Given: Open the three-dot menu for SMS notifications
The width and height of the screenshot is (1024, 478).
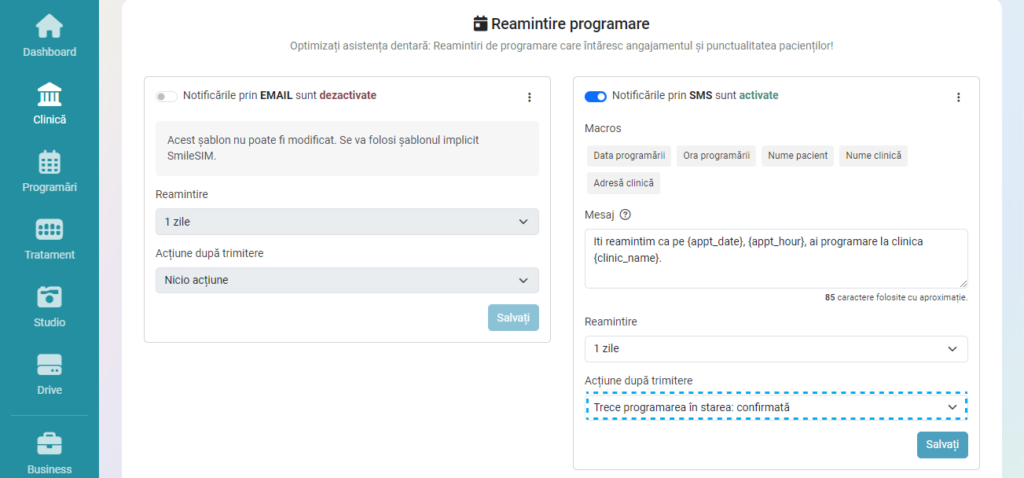Looking at the screenshot, I should click(x=958, y=97).
